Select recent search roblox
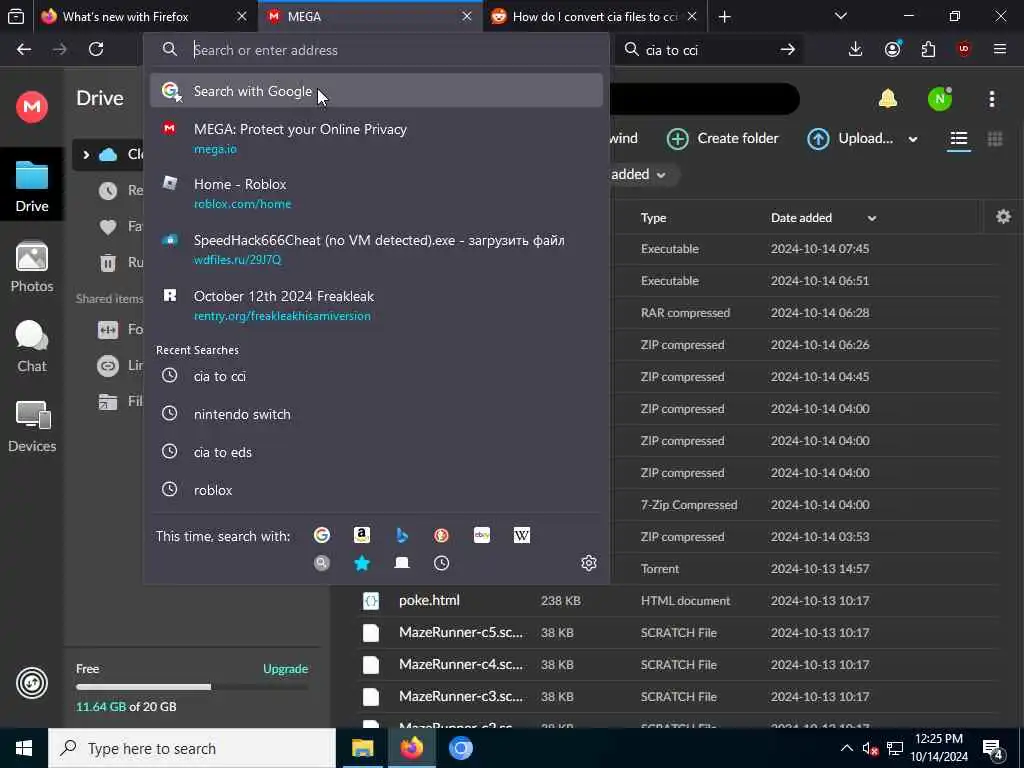The width and height of the screenshot is (1024, 768). (x=376, y=490)
